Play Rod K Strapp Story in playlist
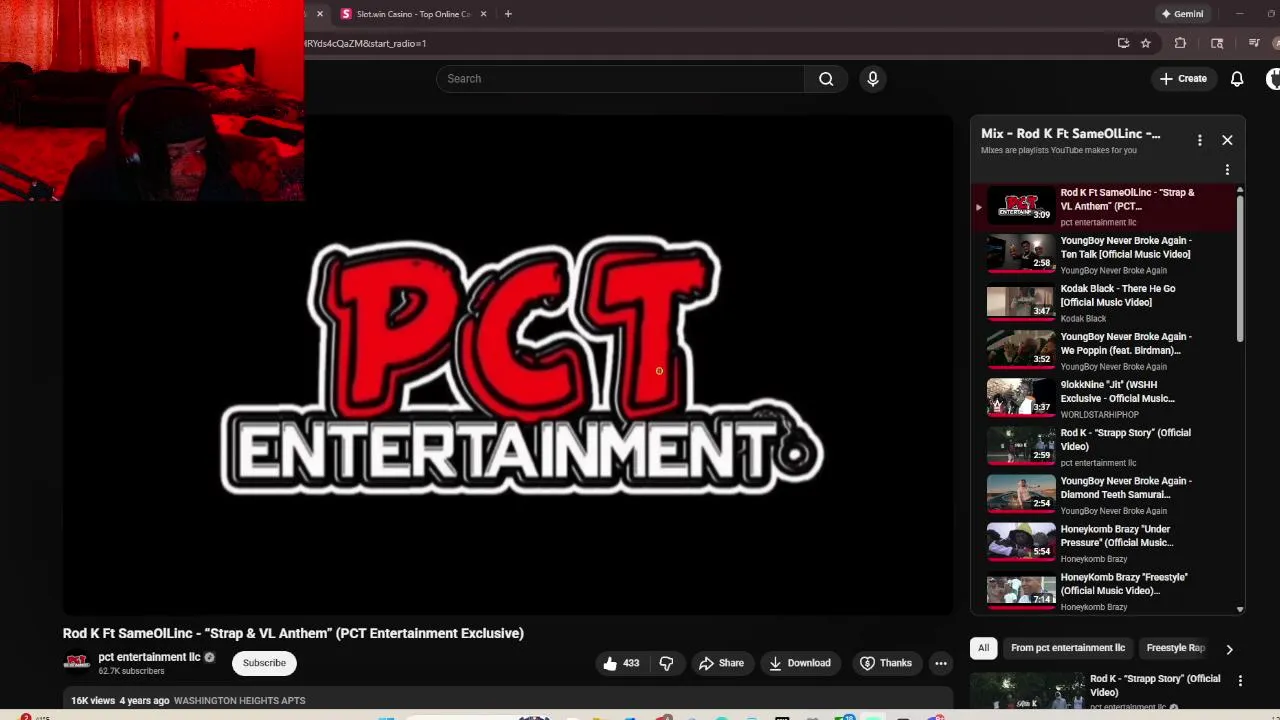Image resolution: width=1280 pixels, height=720 pixels. (1104, 447)
